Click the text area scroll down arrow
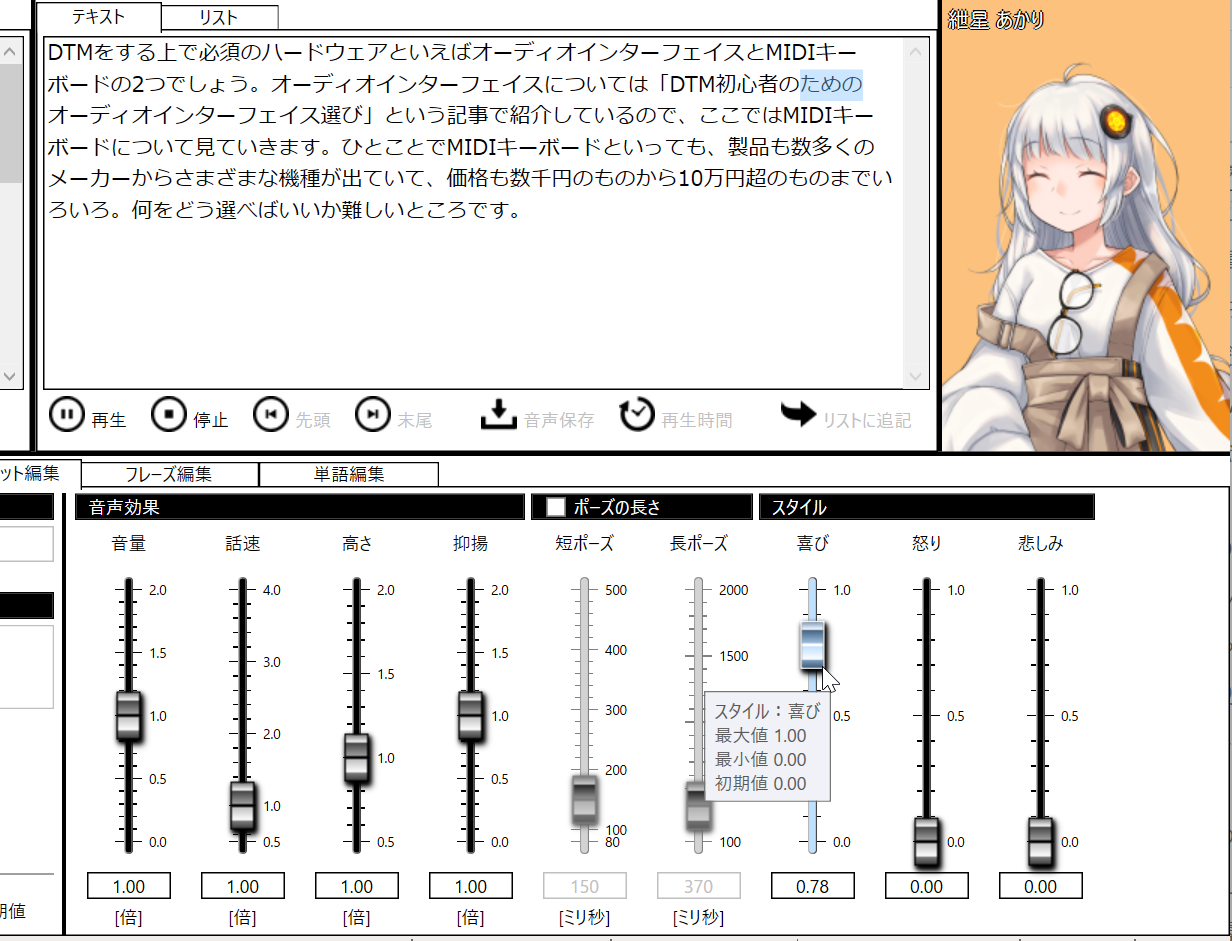Viewport: 1232px width, 941px height. tap(916, 376)
